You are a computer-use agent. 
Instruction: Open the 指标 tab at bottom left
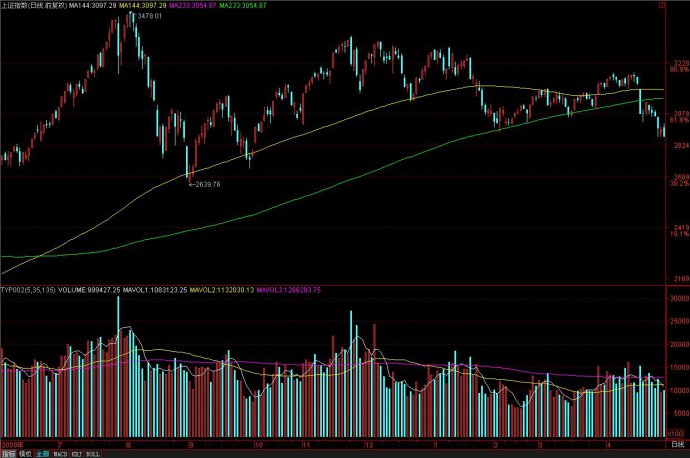pyautogui.click(x=9, y=454)
